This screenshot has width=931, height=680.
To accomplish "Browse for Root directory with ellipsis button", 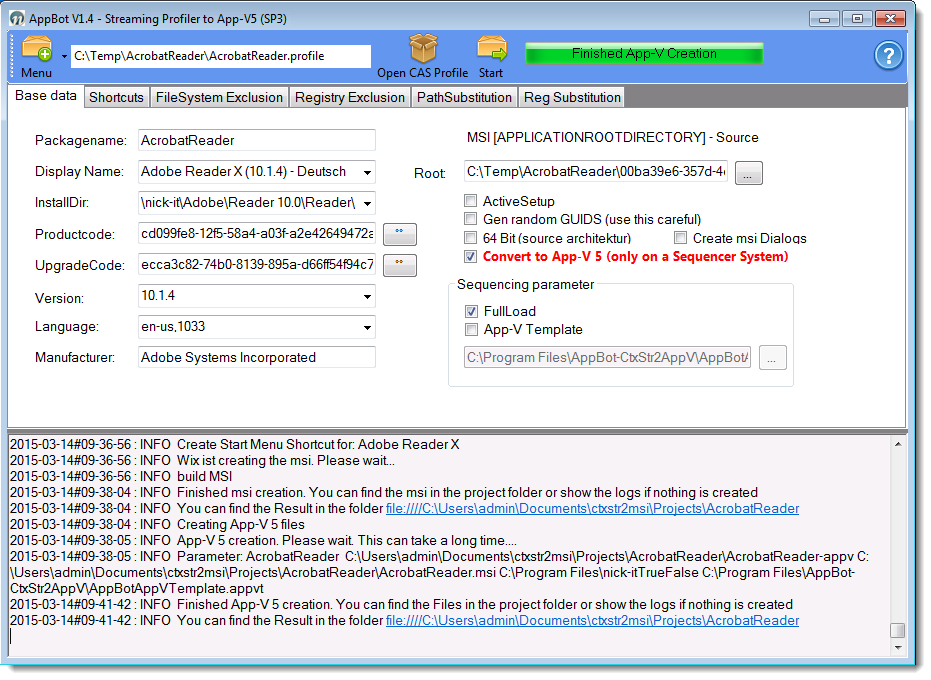I will click(x=748, y=173).
